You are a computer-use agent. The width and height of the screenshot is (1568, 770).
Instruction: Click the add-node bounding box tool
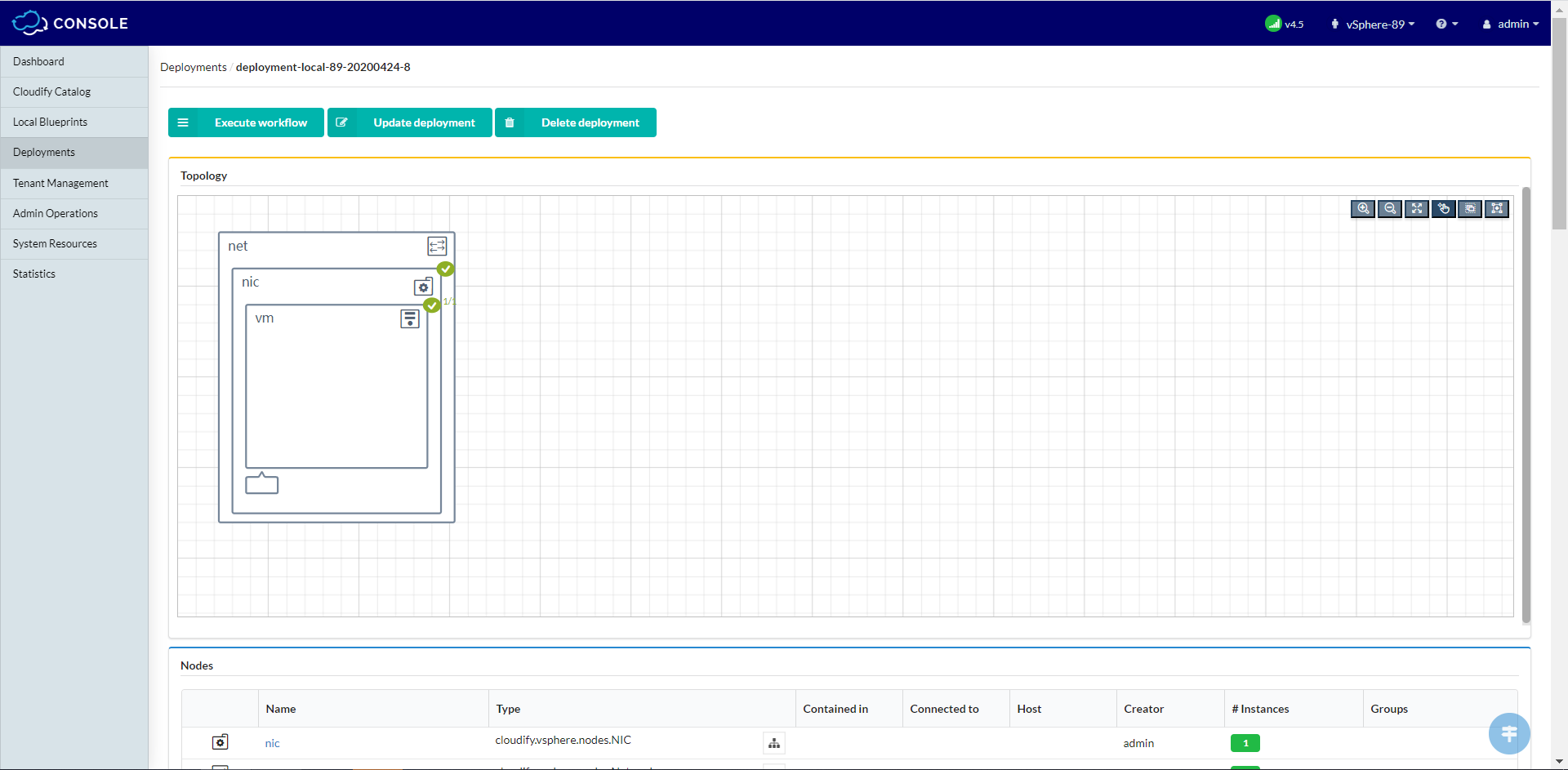click(x=1497, y=209)
